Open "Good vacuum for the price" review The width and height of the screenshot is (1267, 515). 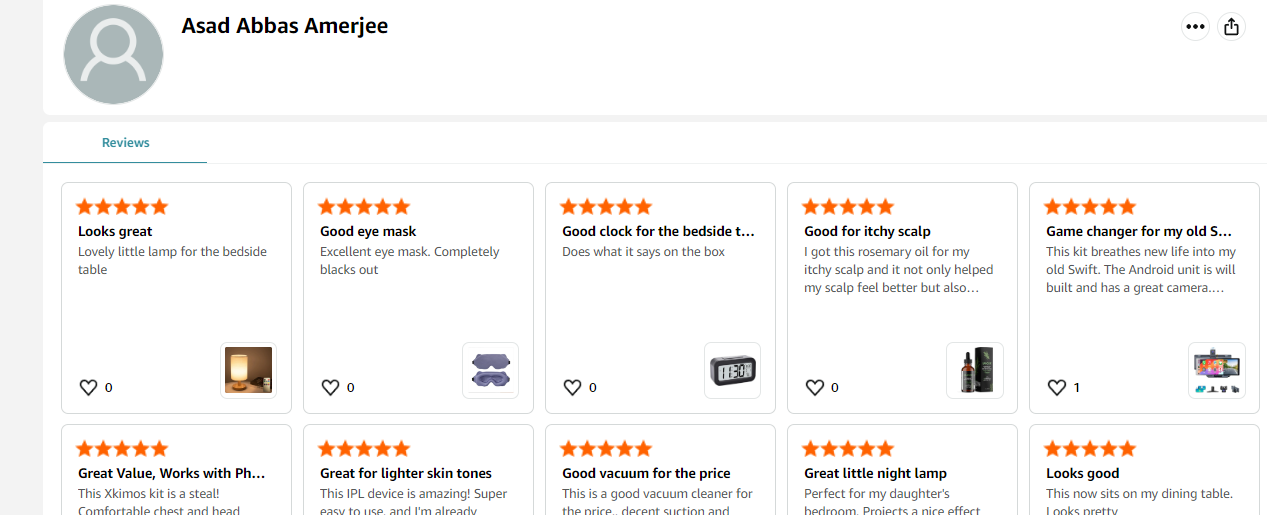coord(646,473)
